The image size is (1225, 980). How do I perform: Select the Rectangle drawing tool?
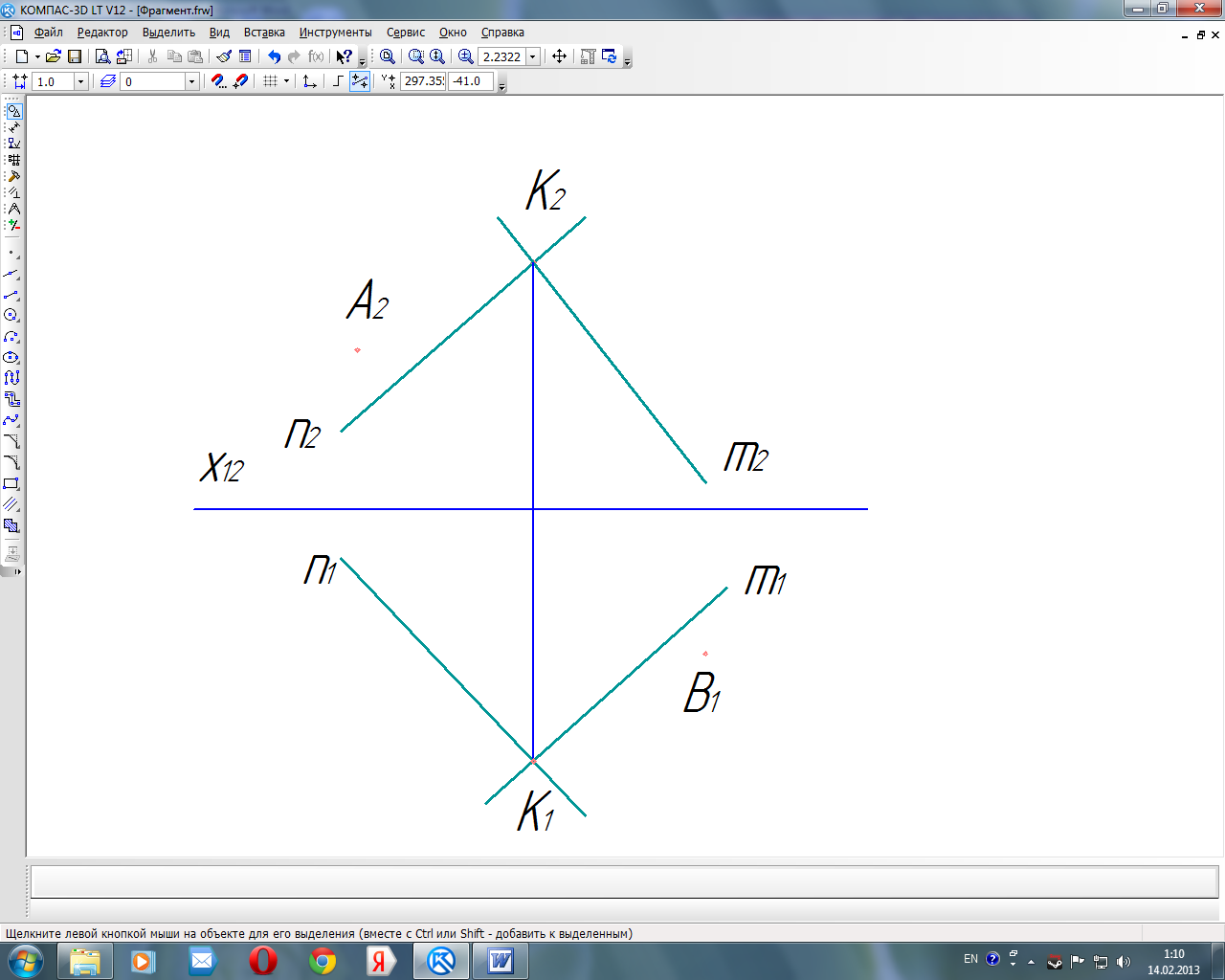click(x=11, y=484)
